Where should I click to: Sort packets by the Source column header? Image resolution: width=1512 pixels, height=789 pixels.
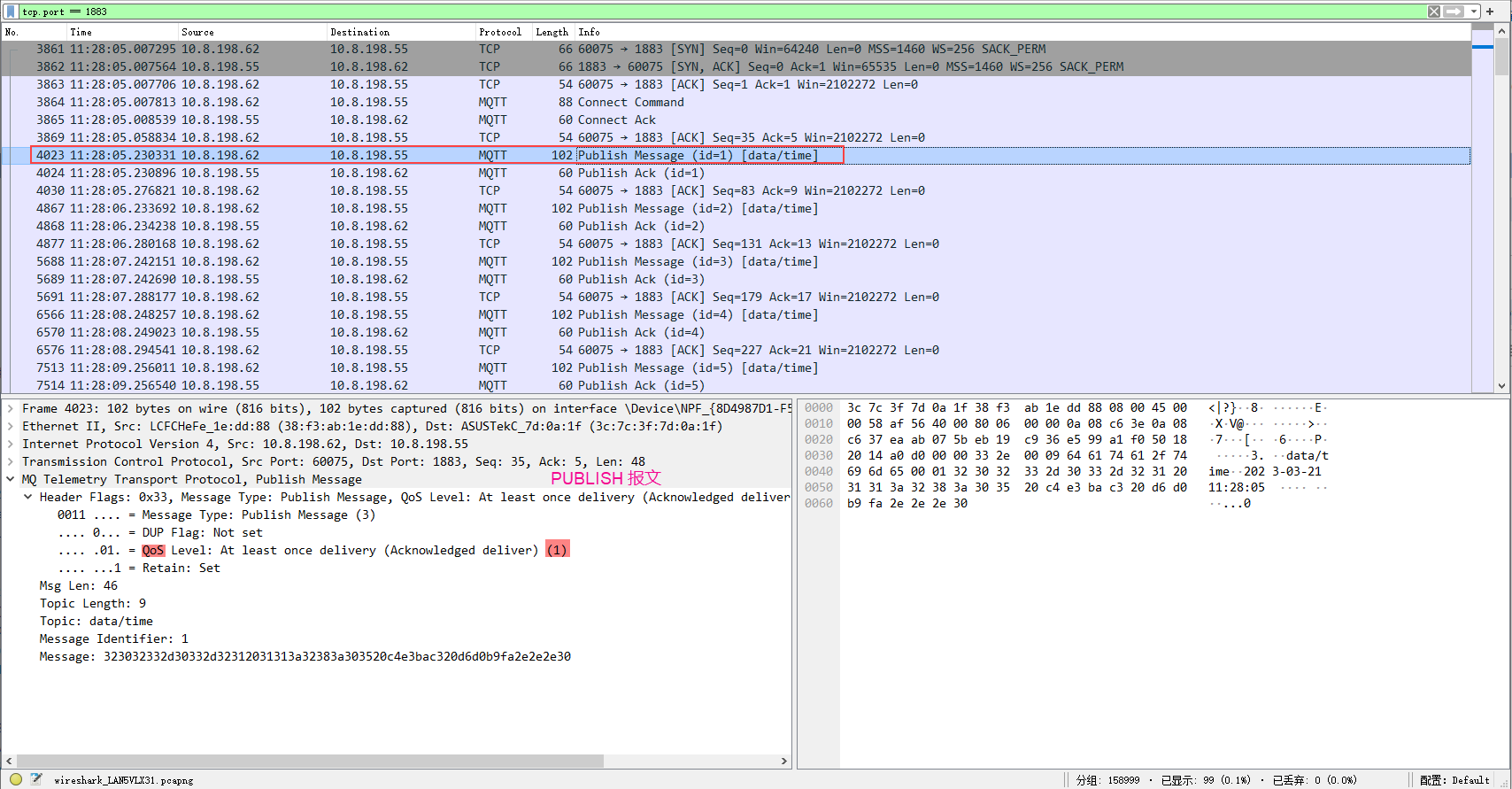252,32
